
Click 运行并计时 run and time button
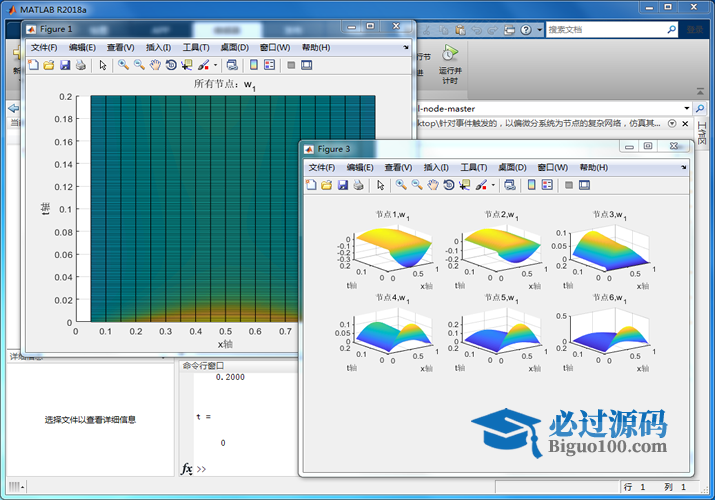coord(450,64)
